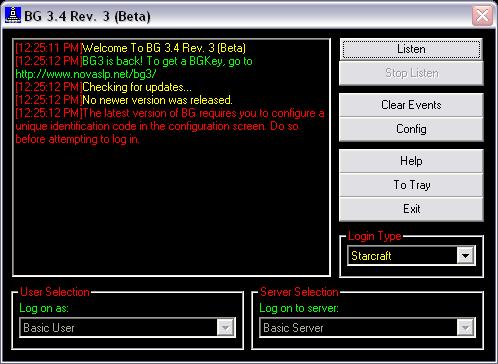
Task: Click the BG application icon in title bar
Action: (13, 15)
